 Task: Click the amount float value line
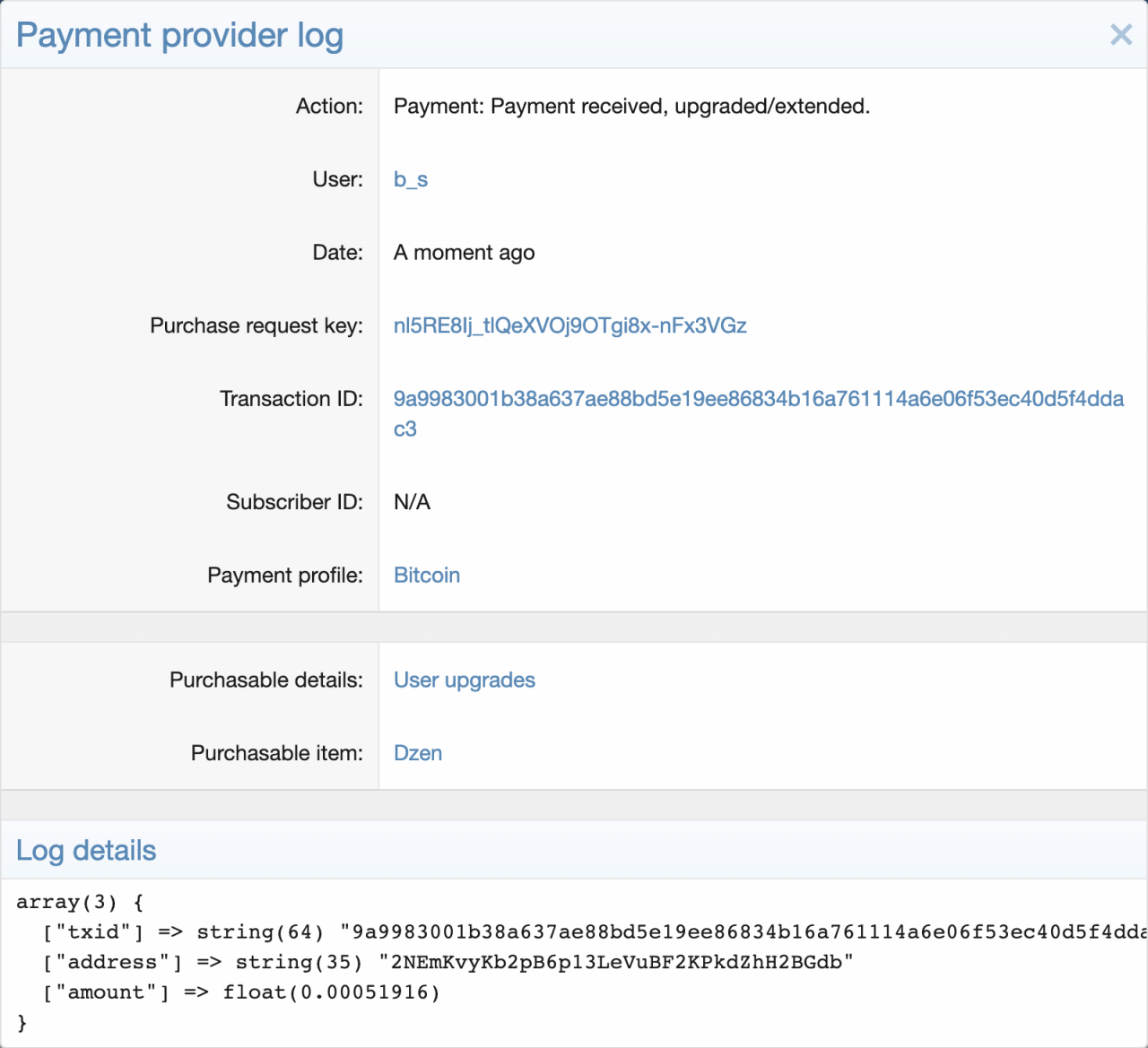pyautogui.click(x=242, y=992)
